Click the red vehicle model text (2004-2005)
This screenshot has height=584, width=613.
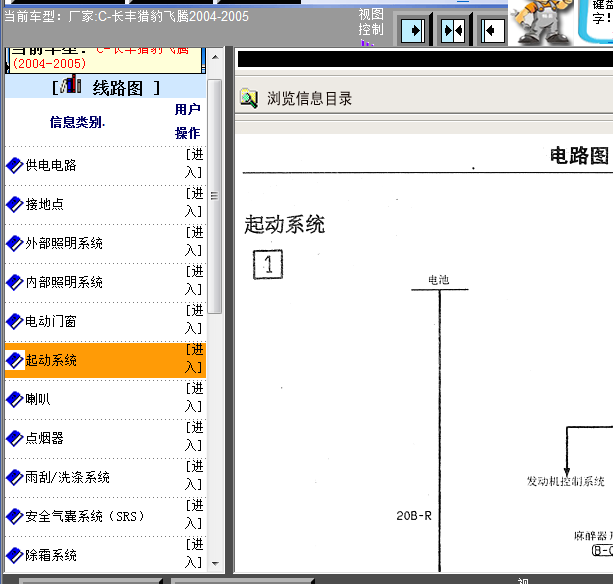(x=49, y=64)
